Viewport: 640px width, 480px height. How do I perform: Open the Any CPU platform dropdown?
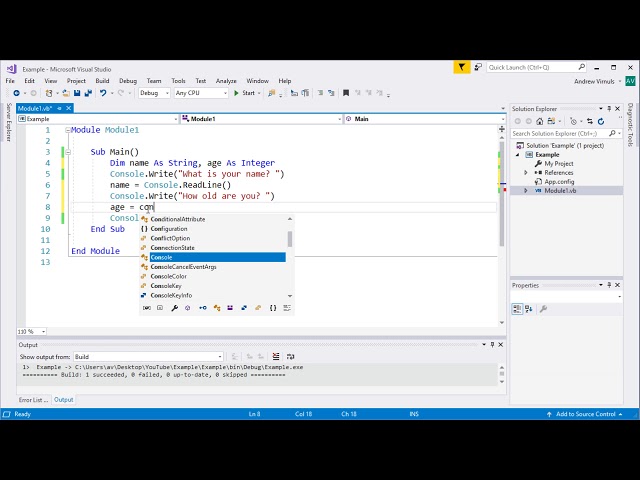point(201,93)
